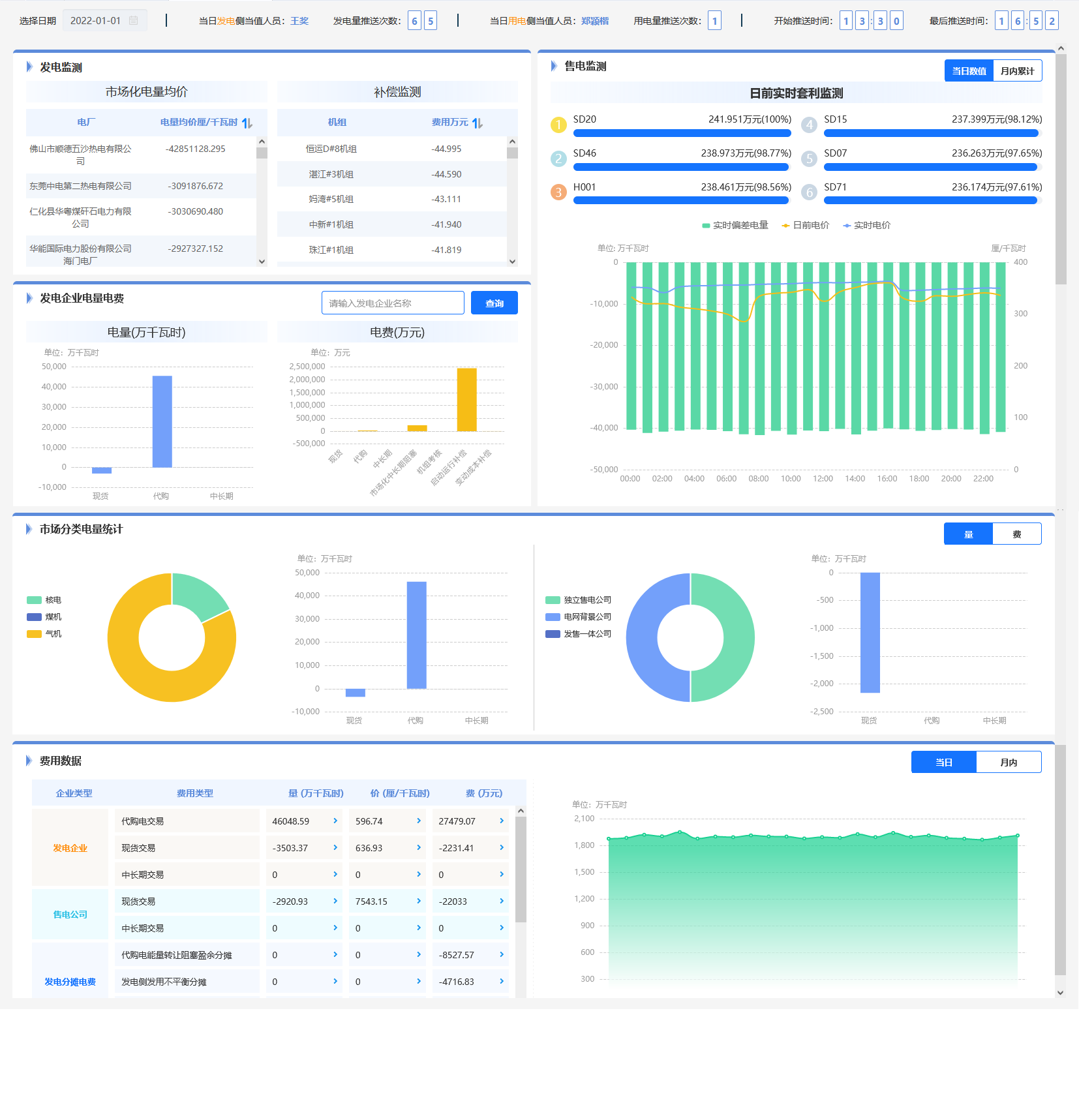
Task: Click rank 1 badge for SD20
Action: pos(558,125)
